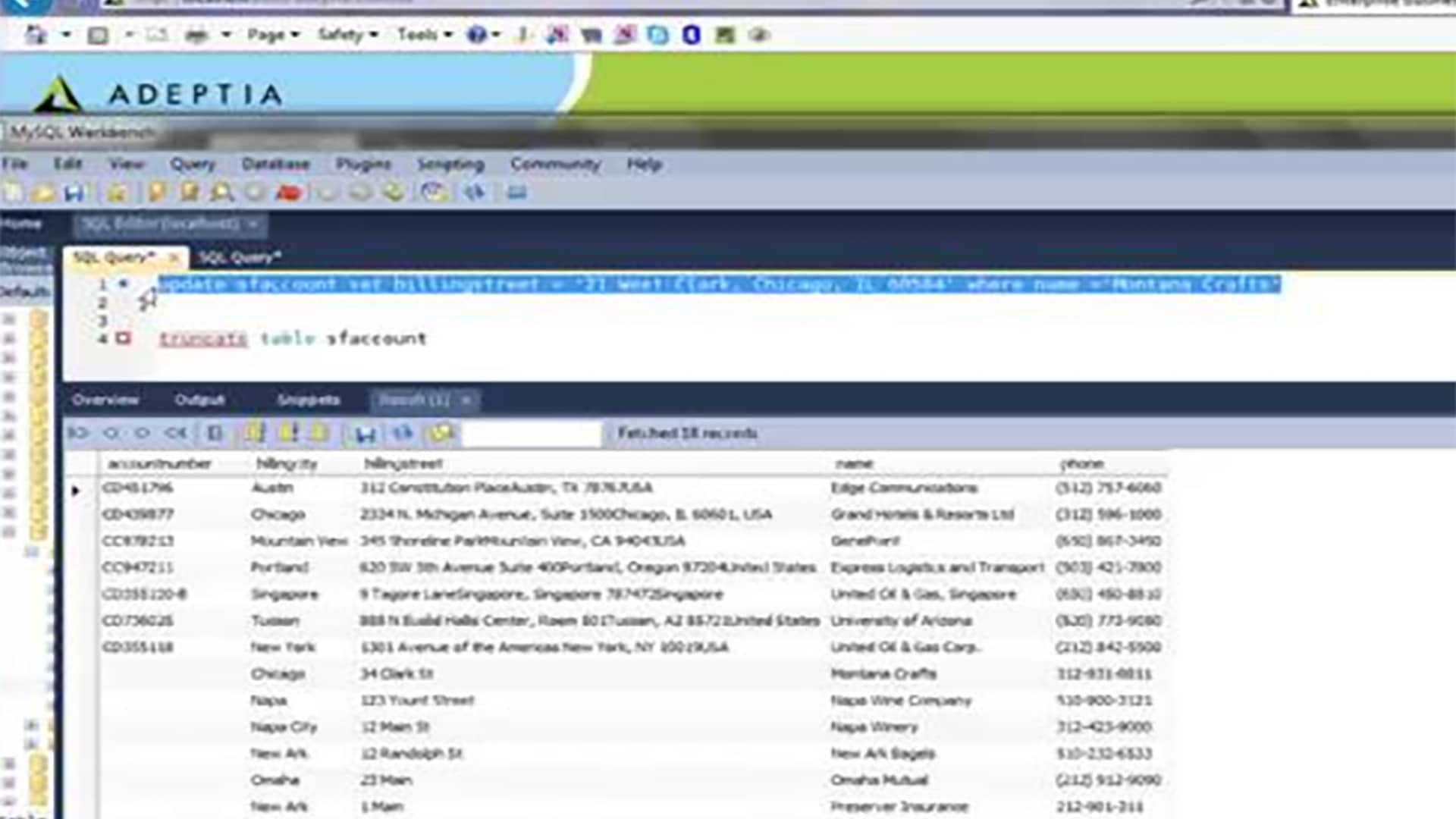The height and width of the screenshot is (819, 1456).
Task: Switch to the Output tab
Action: pyautogui.click(x=199, y=400)
